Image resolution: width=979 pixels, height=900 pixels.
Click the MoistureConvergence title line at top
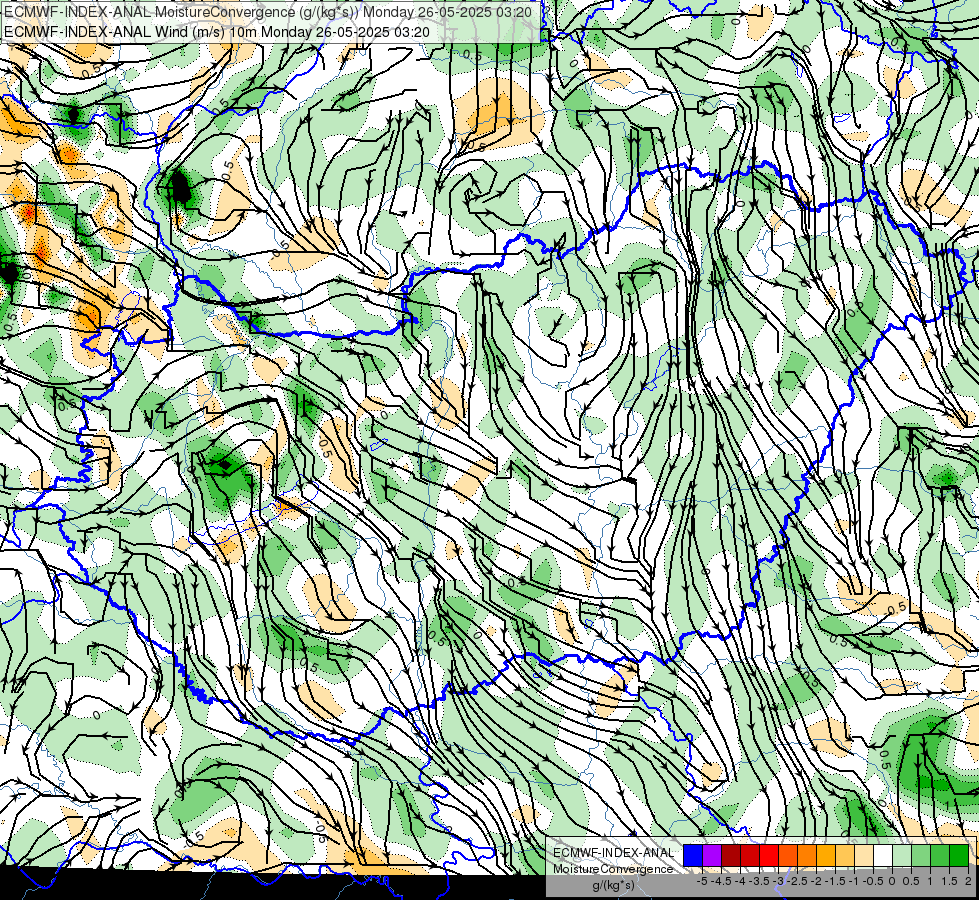[x=268, y=12]
